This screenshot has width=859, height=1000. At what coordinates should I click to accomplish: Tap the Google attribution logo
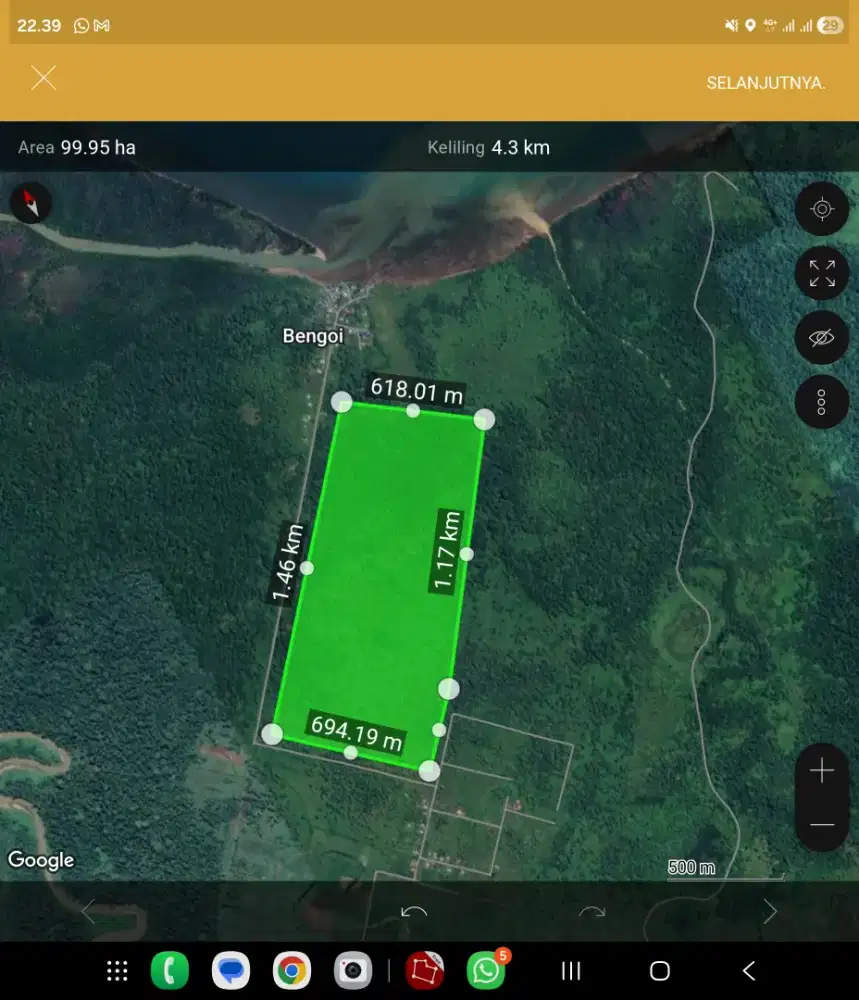pyautogui.click(x=40, y=860)
